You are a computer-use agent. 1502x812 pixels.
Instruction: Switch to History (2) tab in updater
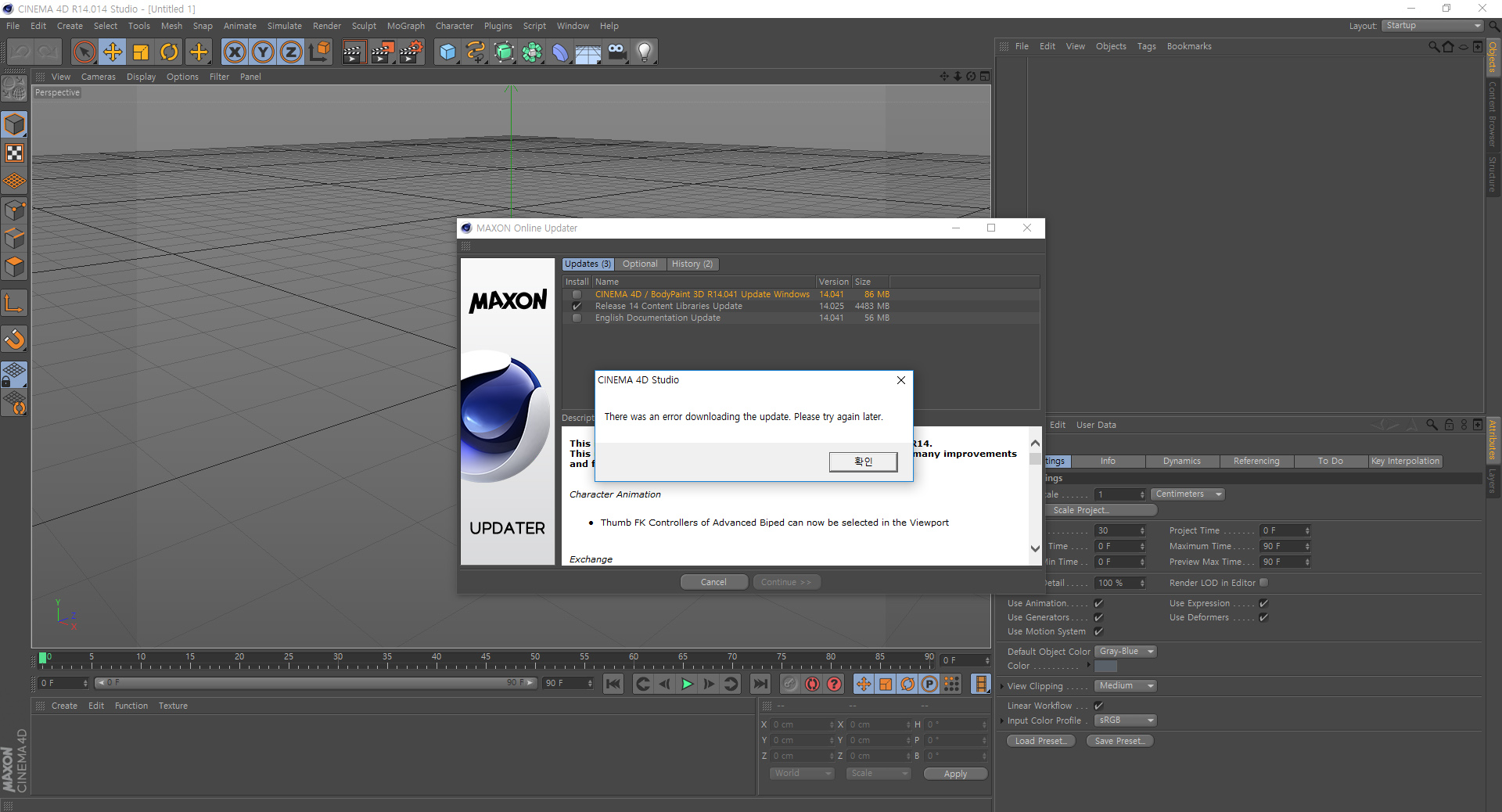pyautogui.click(x=692, y=264)
